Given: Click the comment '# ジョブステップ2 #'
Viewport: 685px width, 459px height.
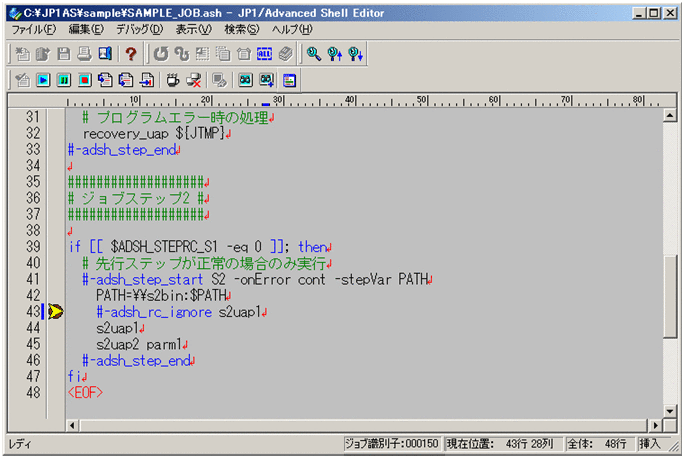Looking at the screenshot, I should pyautogui.click(x=136, y=198).
